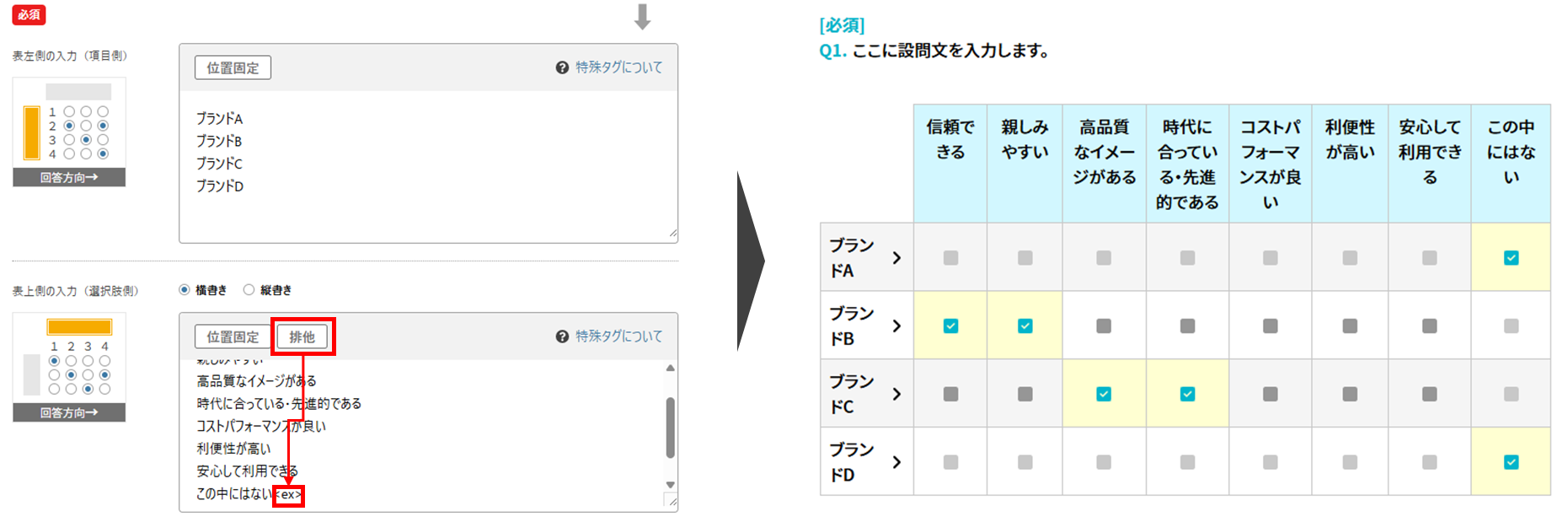
Task: Open the upper 特殊タグについて link
Action: 618,67
